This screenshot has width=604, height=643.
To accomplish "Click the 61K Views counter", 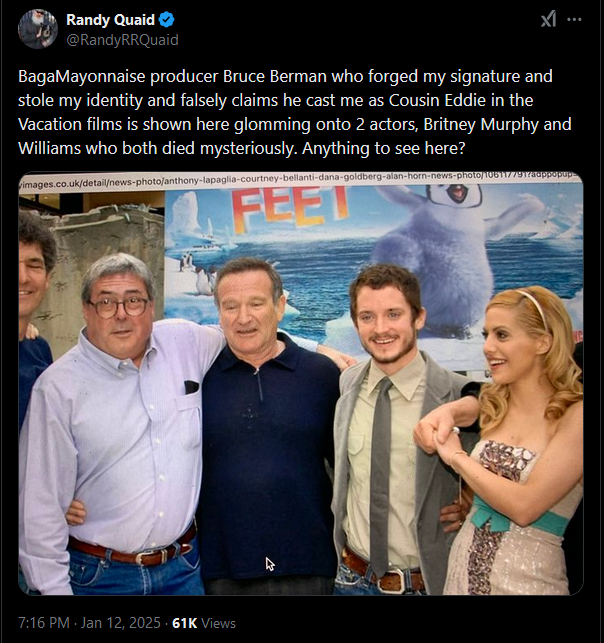I will click(x=204, y=623).
